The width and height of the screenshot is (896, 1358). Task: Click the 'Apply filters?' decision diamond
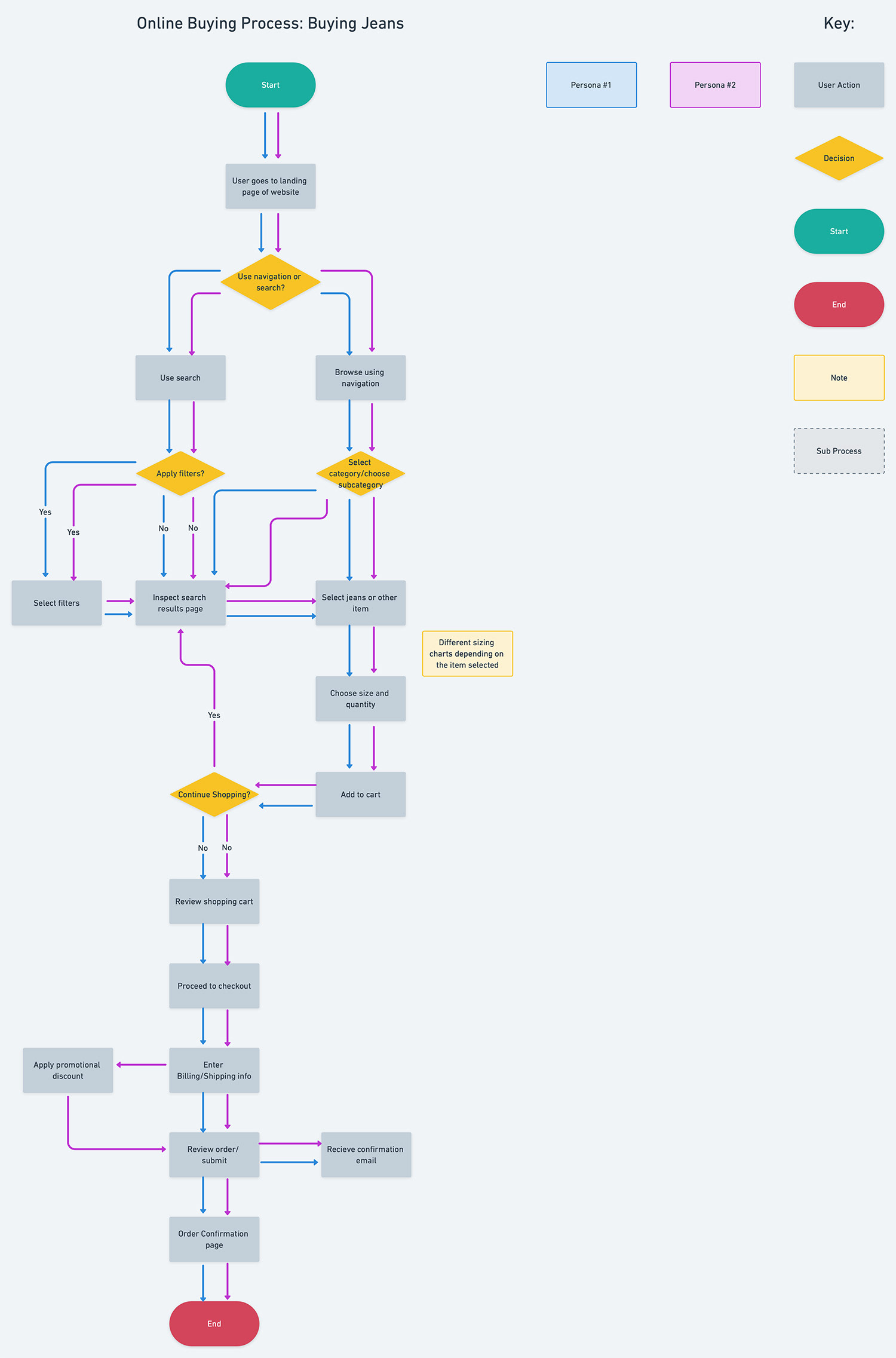[x=180, y=473]
